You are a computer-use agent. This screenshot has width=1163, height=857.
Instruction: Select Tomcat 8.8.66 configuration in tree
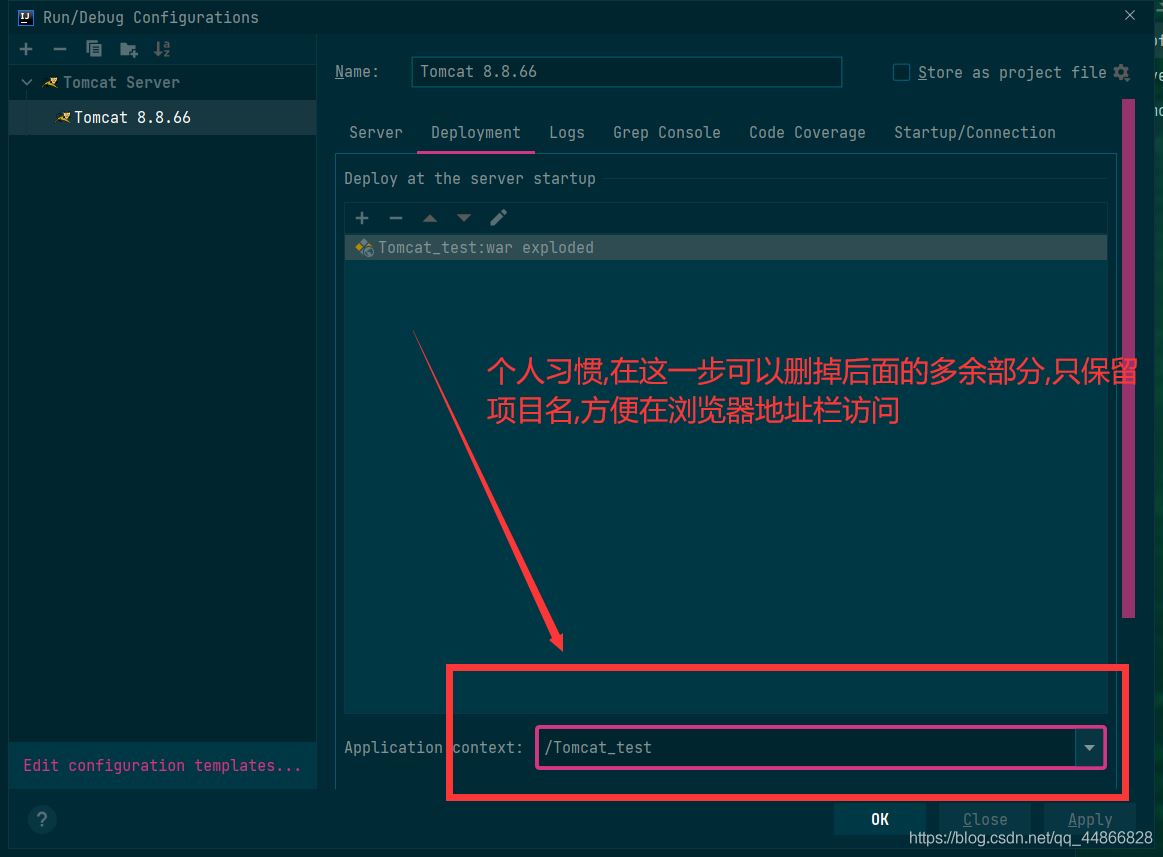click(x=162, y=117)
